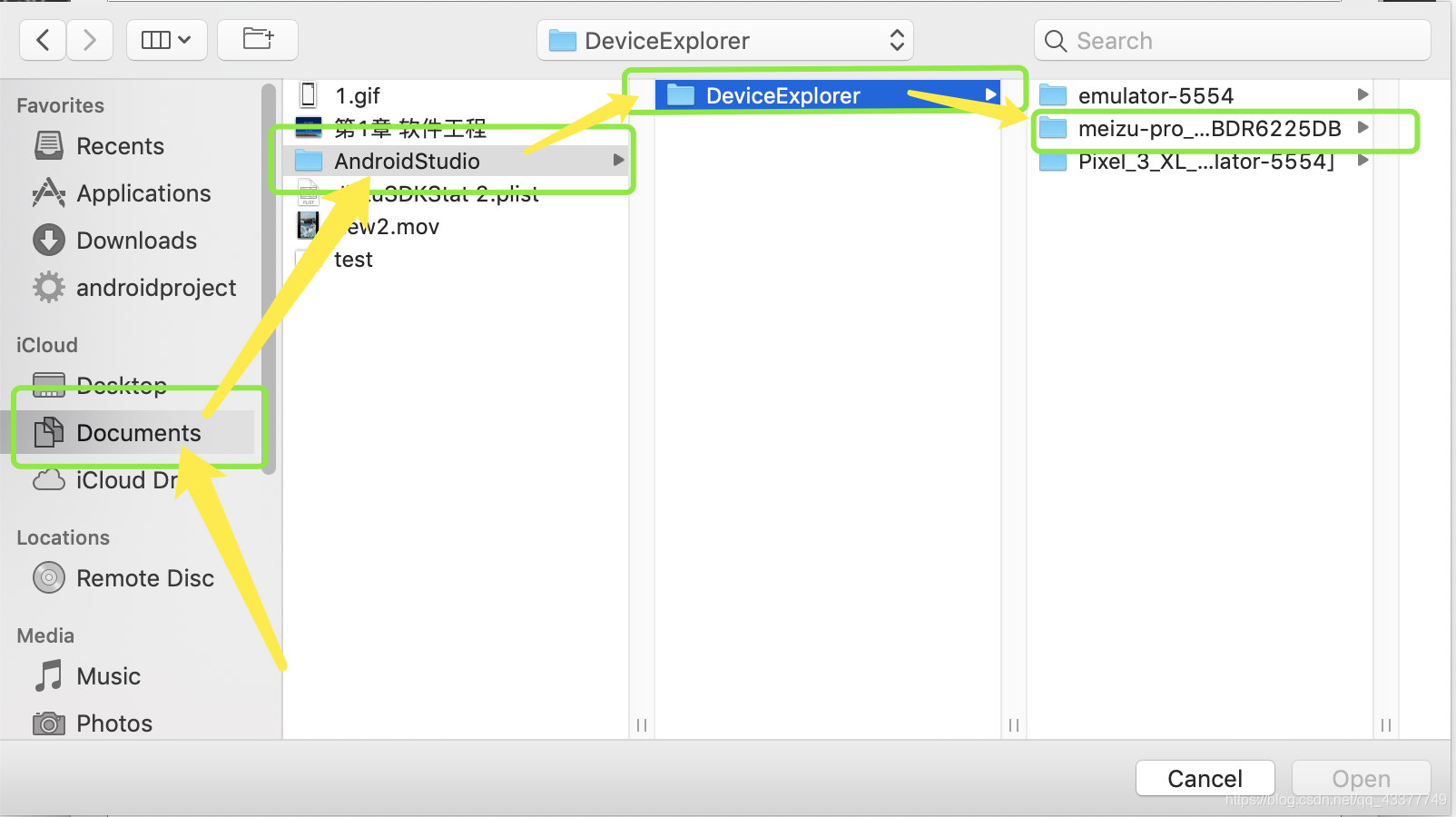Create a new folder with the toolbar icon

pos(258,40)
